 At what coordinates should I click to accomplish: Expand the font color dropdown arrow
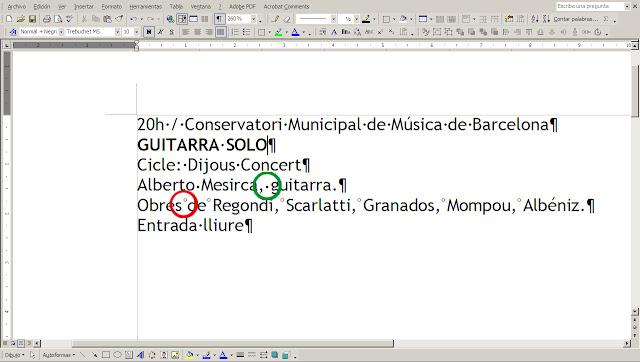pyautogui.click(x=303, y=32)
